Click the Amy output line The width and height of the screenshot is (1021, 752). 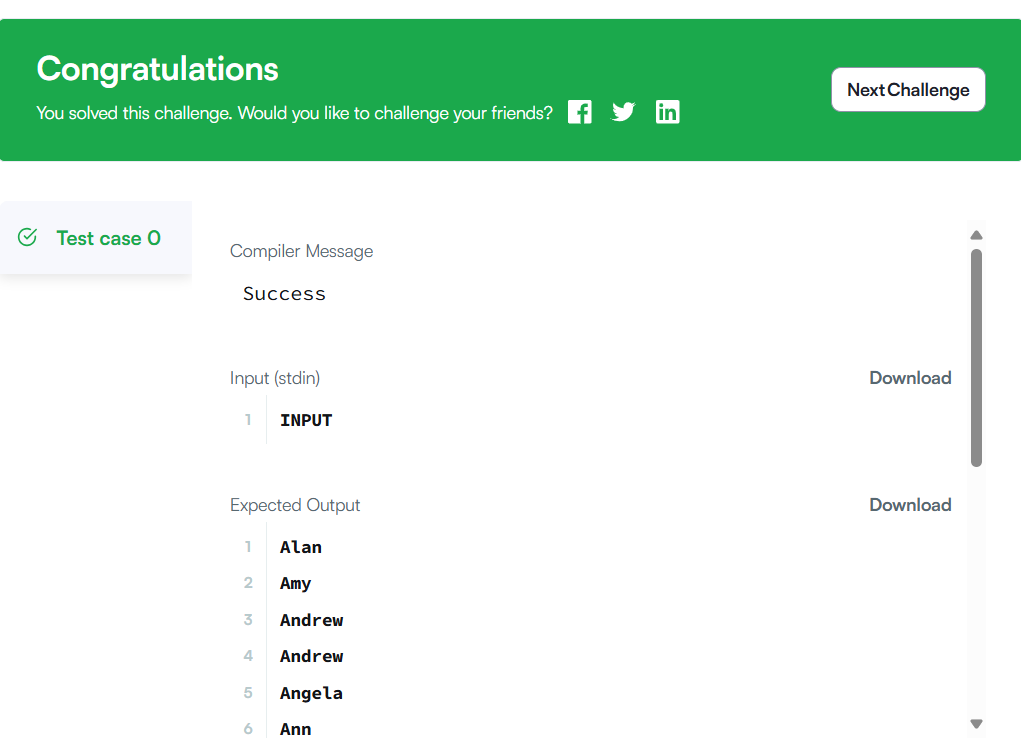point(296,584)
